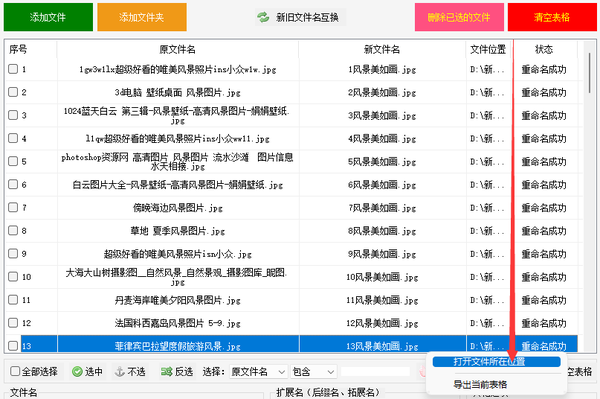Click the filter text field beside 包含
Viewport: 600px width, 399px height.
tap(375, 371)
